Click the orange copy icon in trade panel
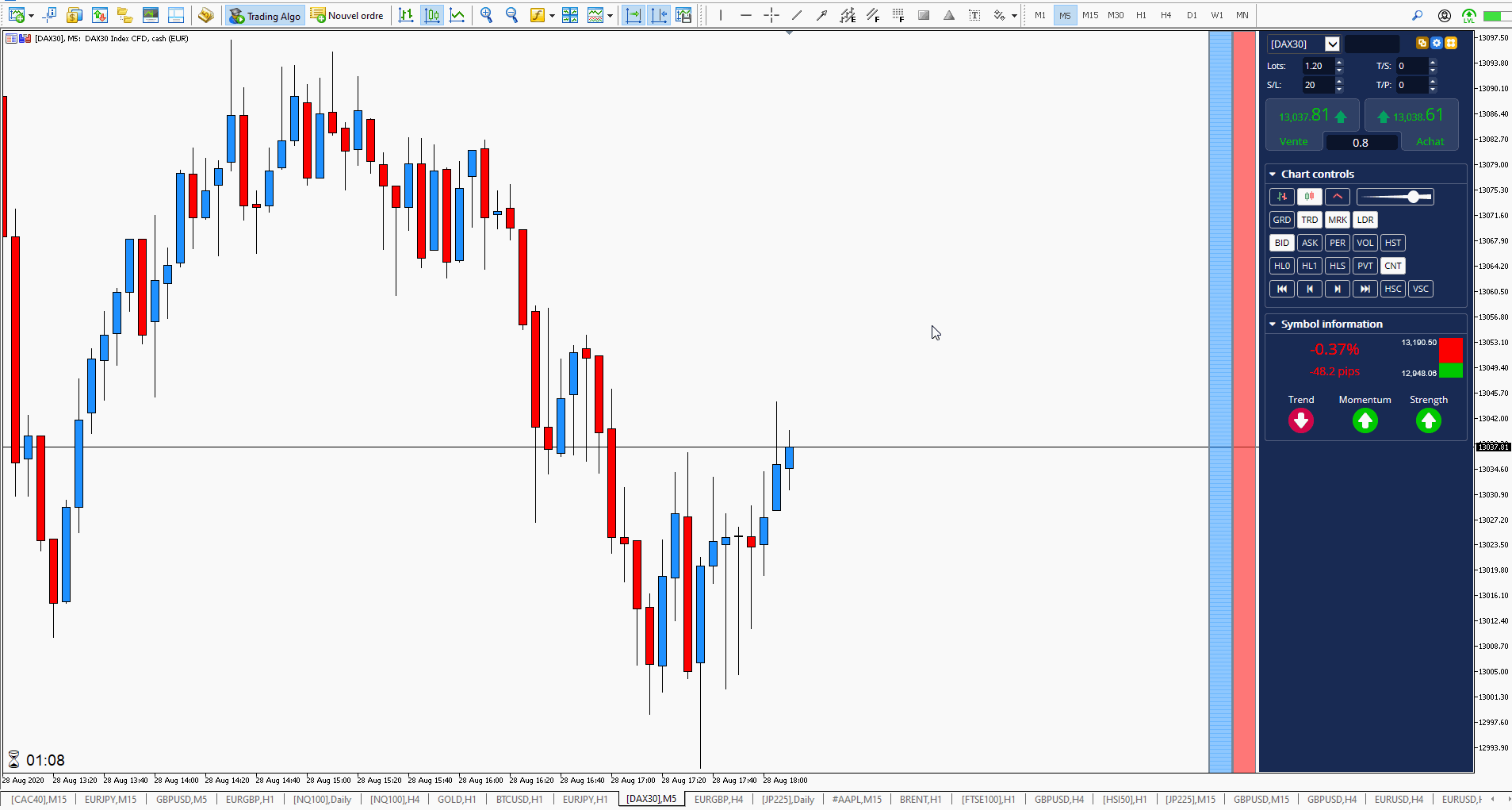The image size is (1512, 810). coord(1422,43)
